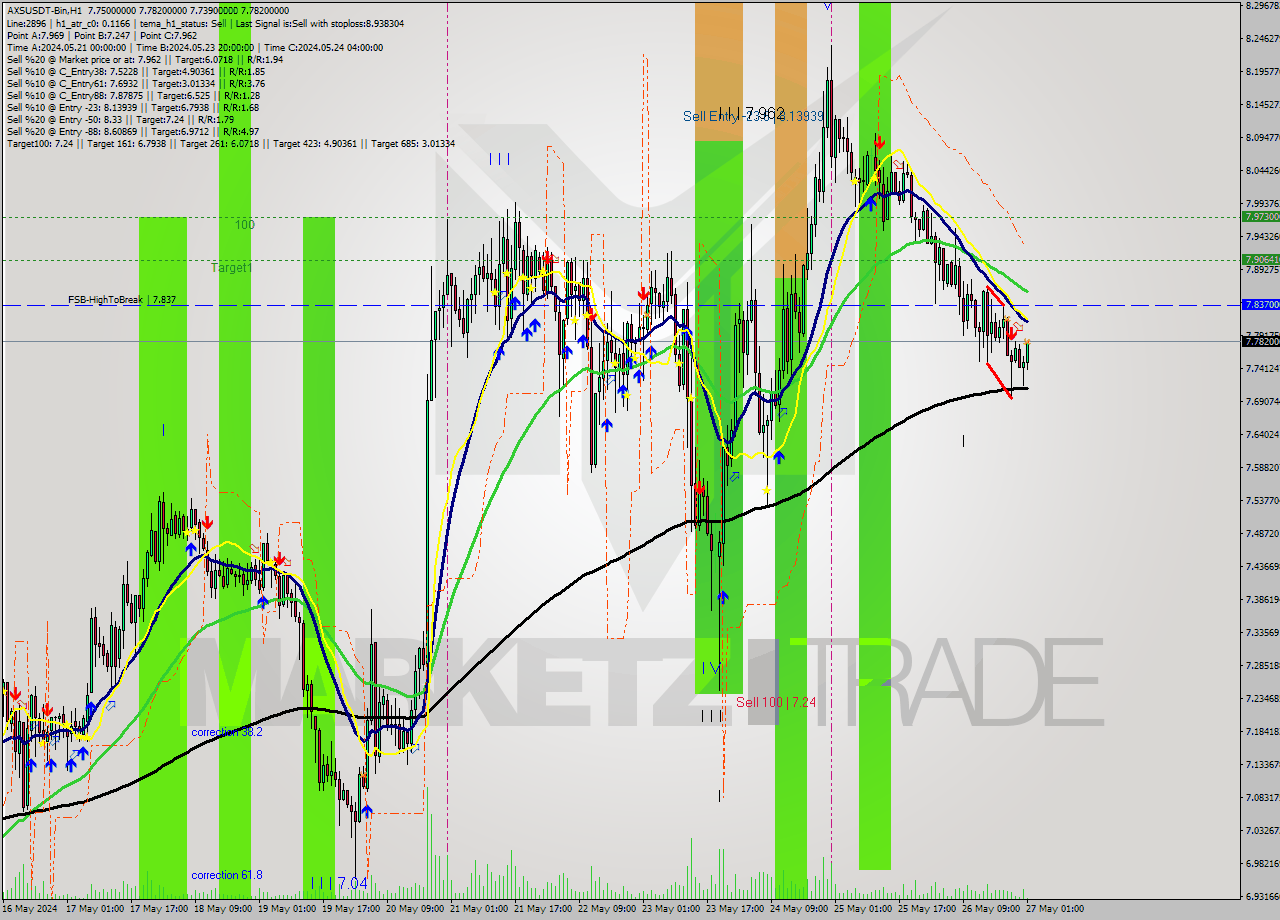Click the 'FSB-HighToBreak | 7.837' label

122,299
